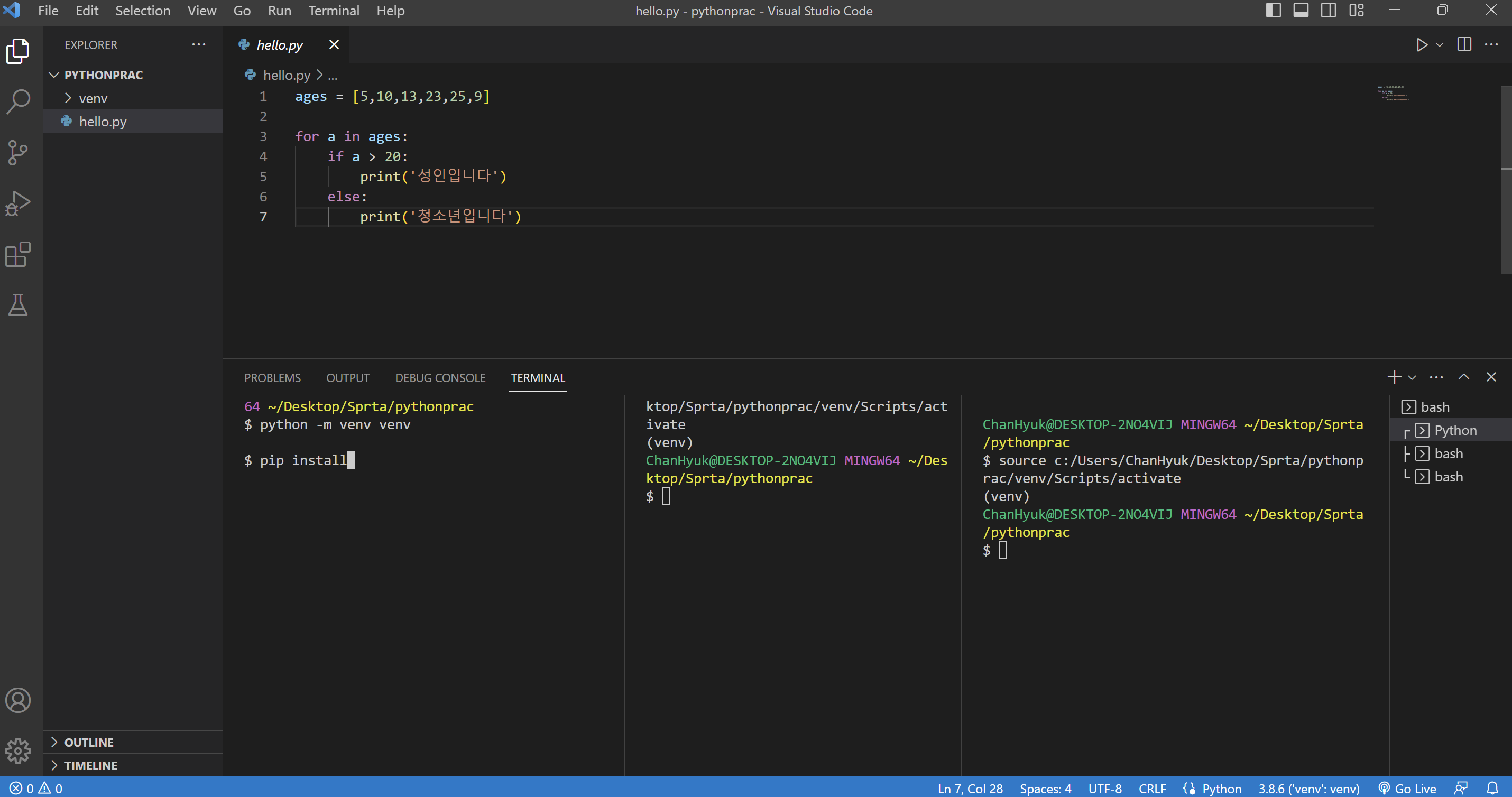The height and width of the screenshot is (797, 1512).
Task: Open the View menu
Action: (202, 11)
